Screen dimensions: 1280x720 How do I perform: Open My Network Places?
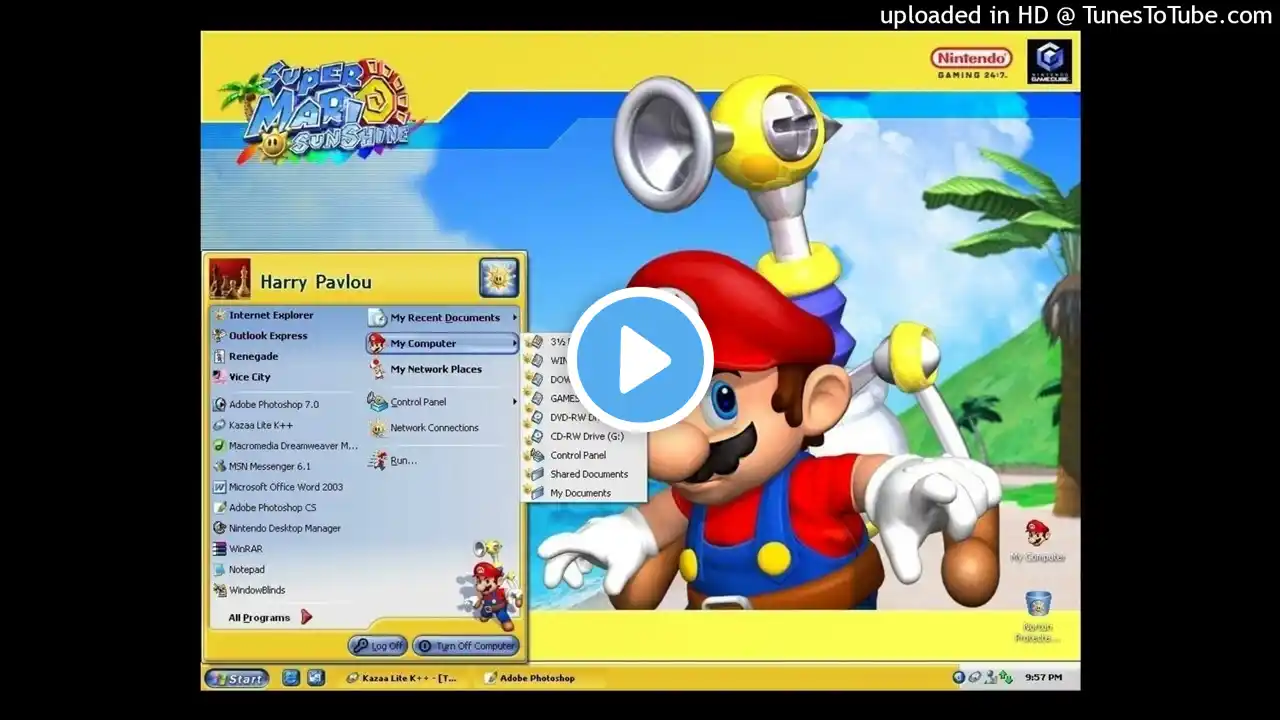coord(425,369)
